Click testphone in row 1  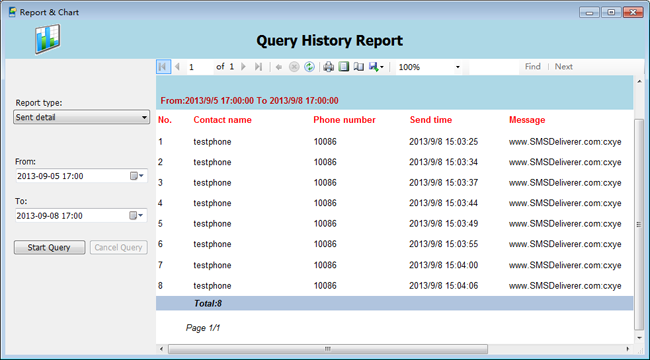tap(212, 142)
